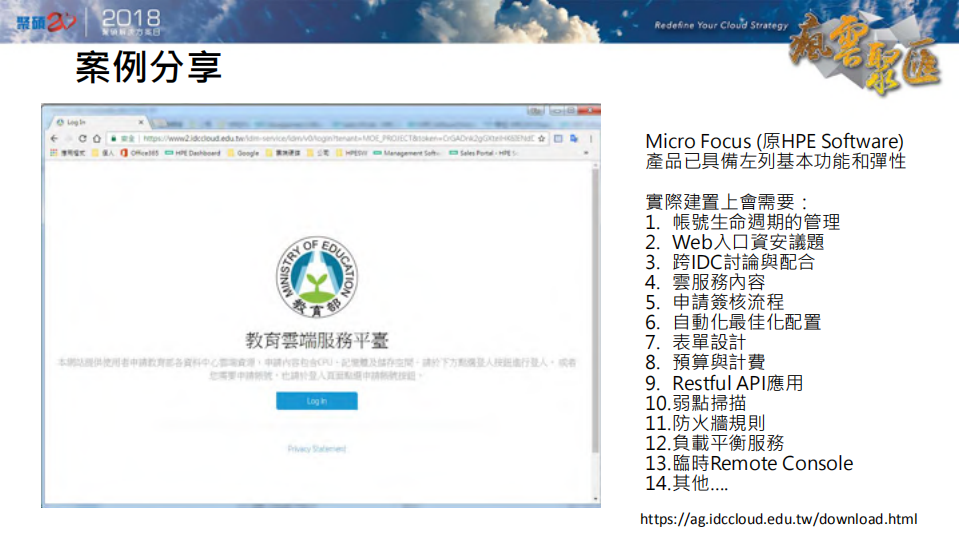Click list item 自動化最佳化配置
Viewport: 959px width, 539px height.
pyautogui.click(x=747, y=322)
